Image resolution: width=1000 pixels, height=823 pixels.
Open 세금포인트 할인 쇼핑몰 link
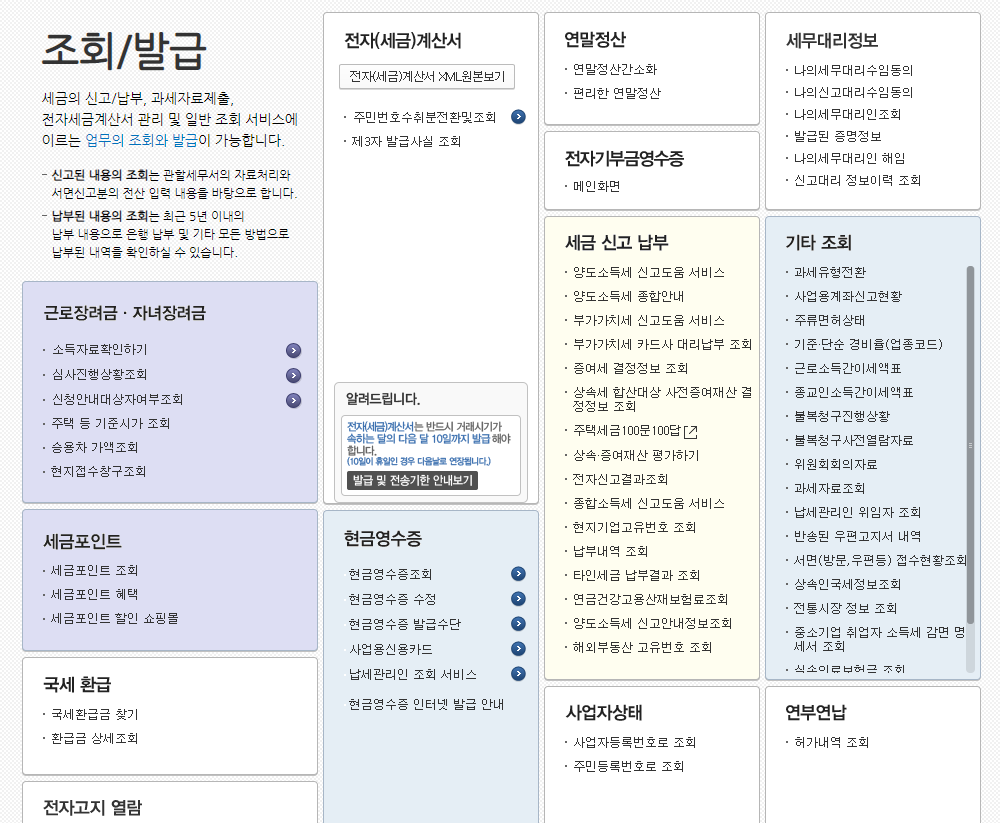(x=115, y=618)
